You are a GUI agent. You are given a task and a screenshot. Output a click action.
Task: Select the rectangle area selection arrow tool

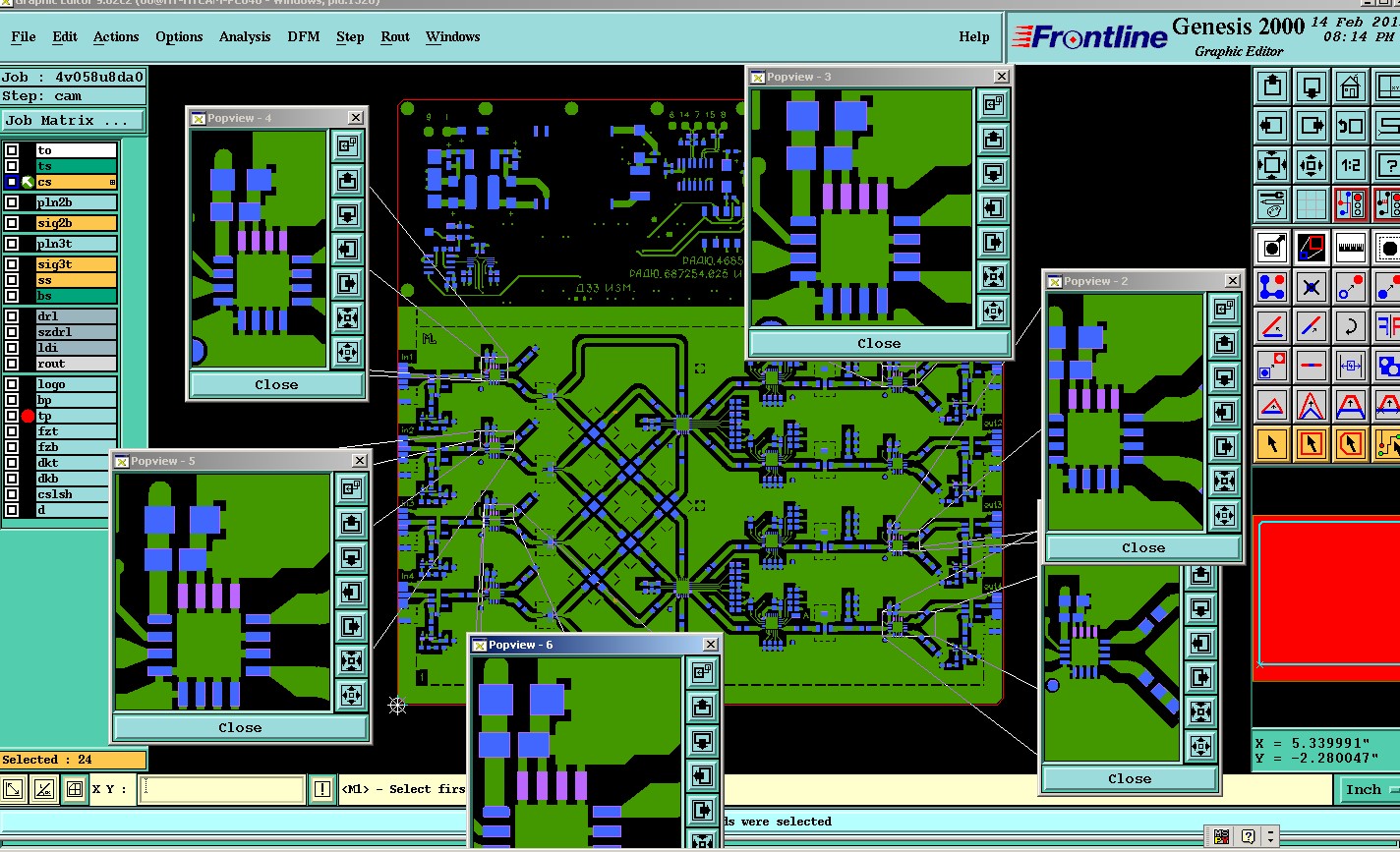click(x=1312, y=444)
